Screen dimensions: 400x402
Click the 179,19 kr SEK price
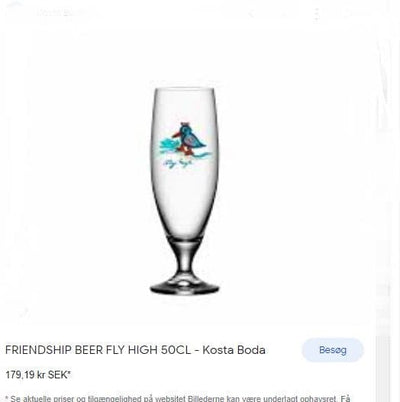(x=38, y=375)
